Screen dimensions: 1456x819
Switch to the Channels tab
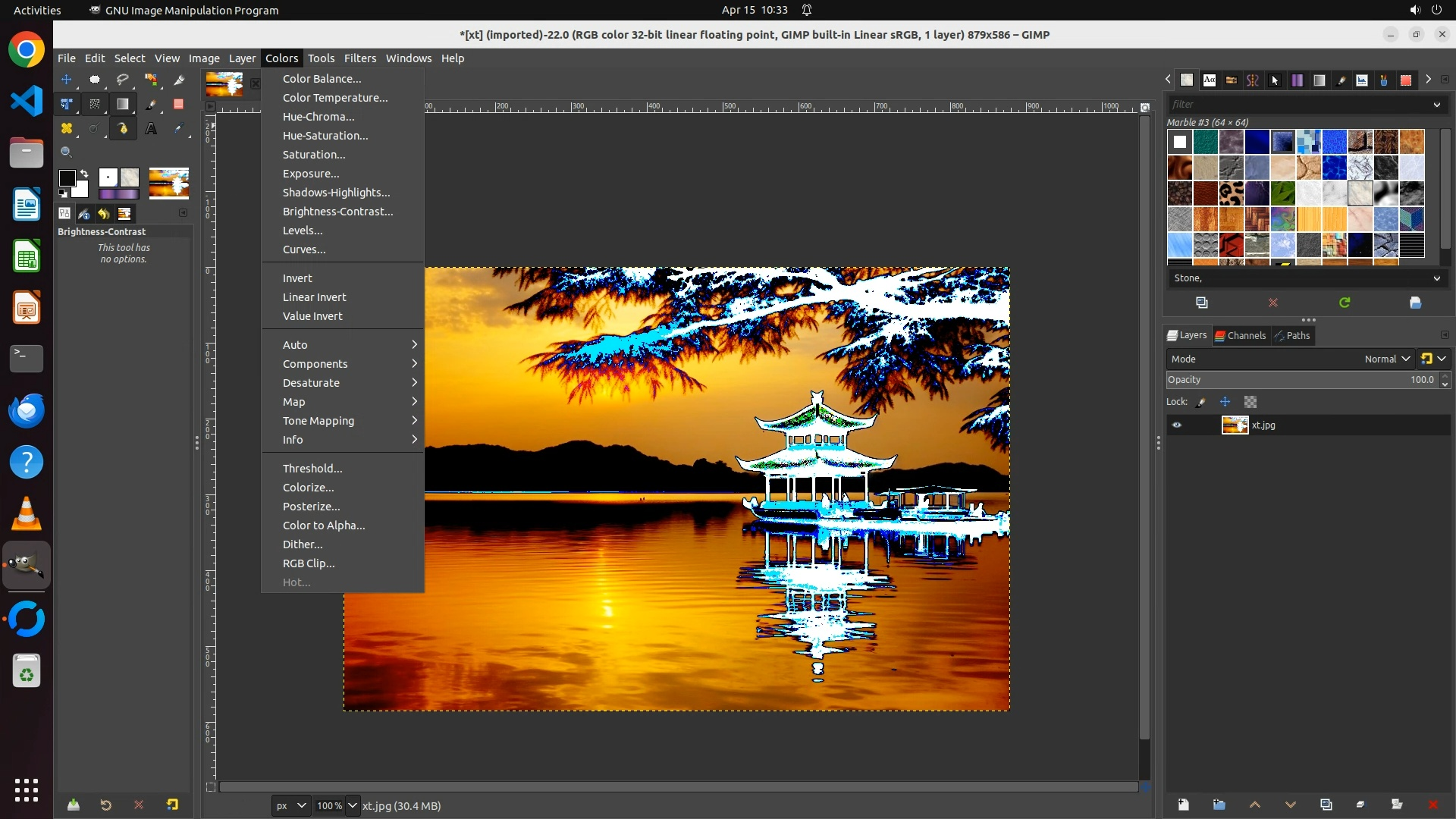click(1241, 336)
